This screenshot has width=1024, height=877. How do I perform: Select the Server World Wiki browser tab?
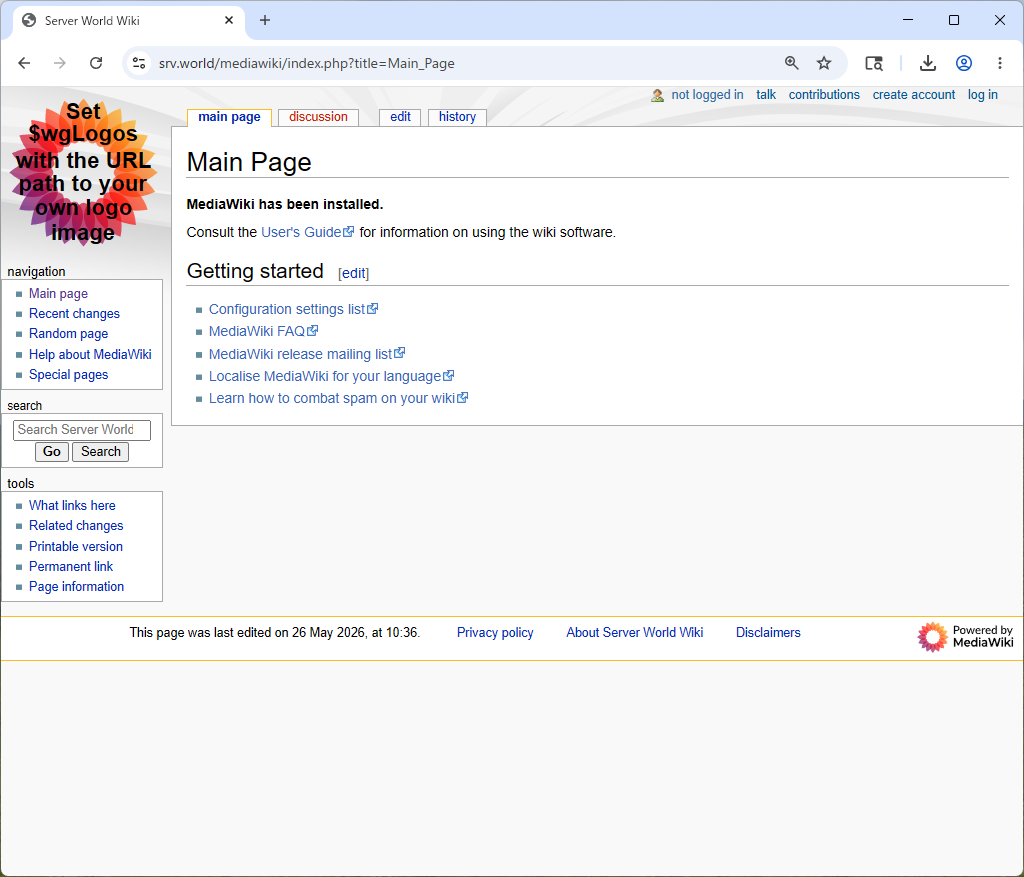129,21
